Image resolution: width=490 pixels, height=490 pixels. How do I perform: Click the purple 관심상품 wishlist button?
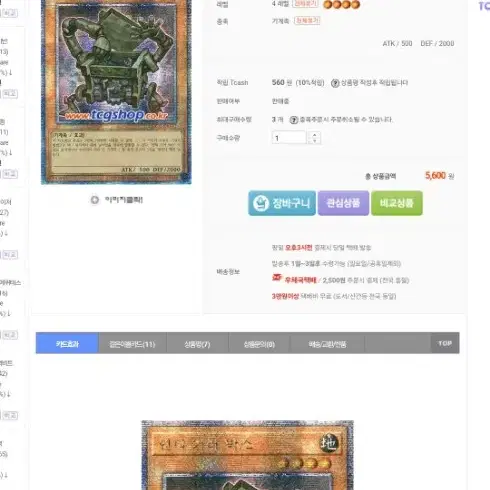[343, 203]
